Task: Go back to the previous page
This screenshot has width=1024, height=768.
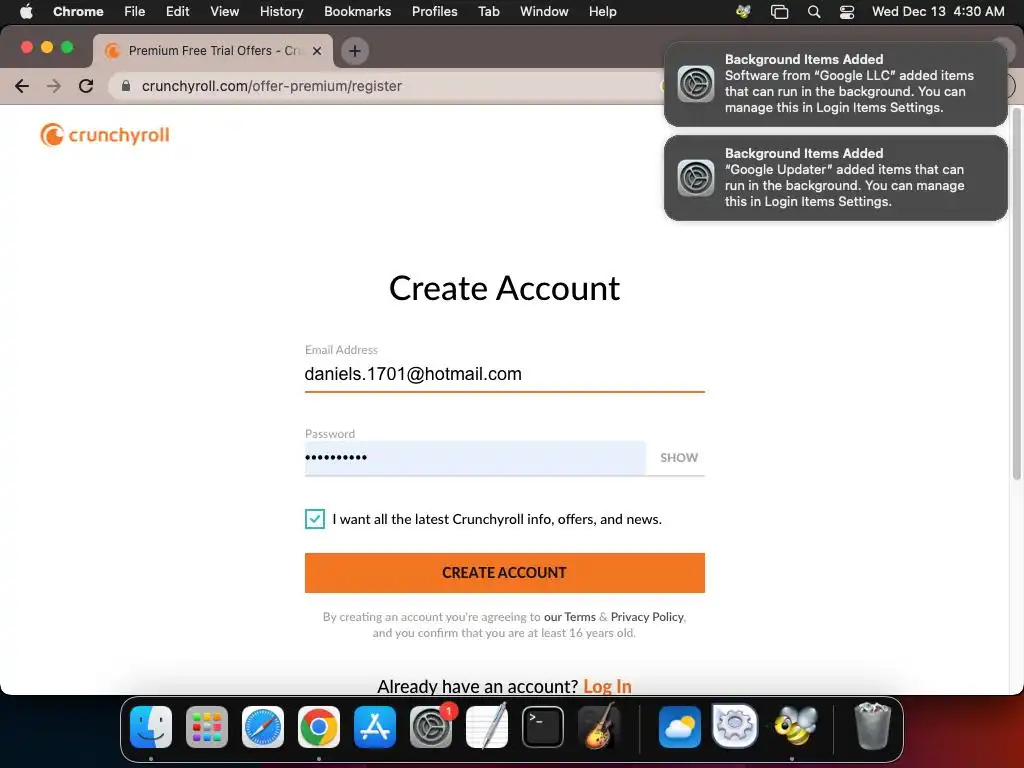Action: [x=22, y=86]
